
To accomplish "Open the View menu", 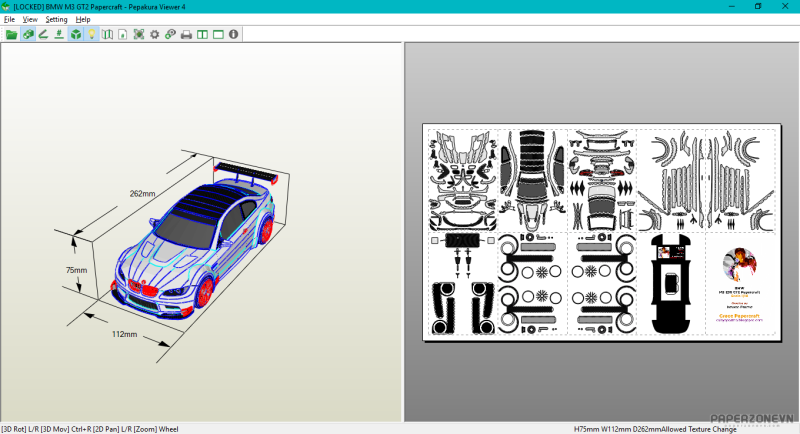I will tap(30, 19).
